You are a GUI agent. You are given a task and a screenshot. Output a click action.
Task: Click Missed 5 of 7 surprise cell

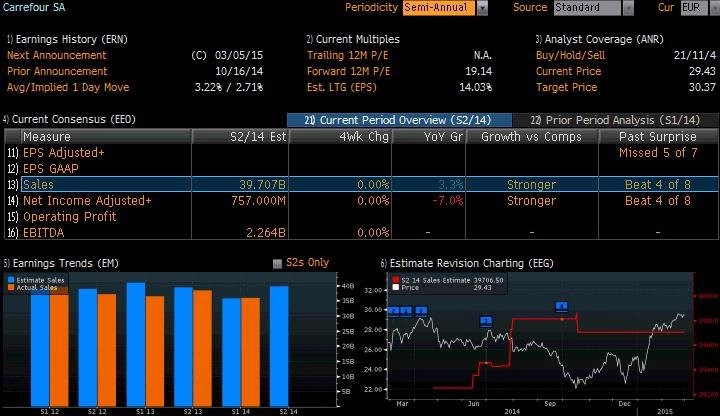[x=658, y=153]
